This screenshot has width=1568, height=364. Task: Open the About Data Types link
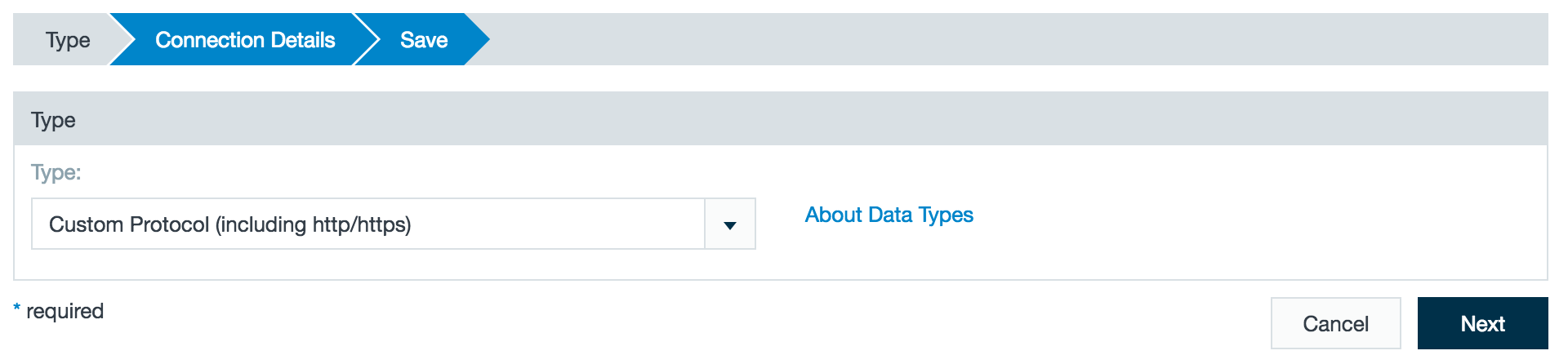click(889, 215)
